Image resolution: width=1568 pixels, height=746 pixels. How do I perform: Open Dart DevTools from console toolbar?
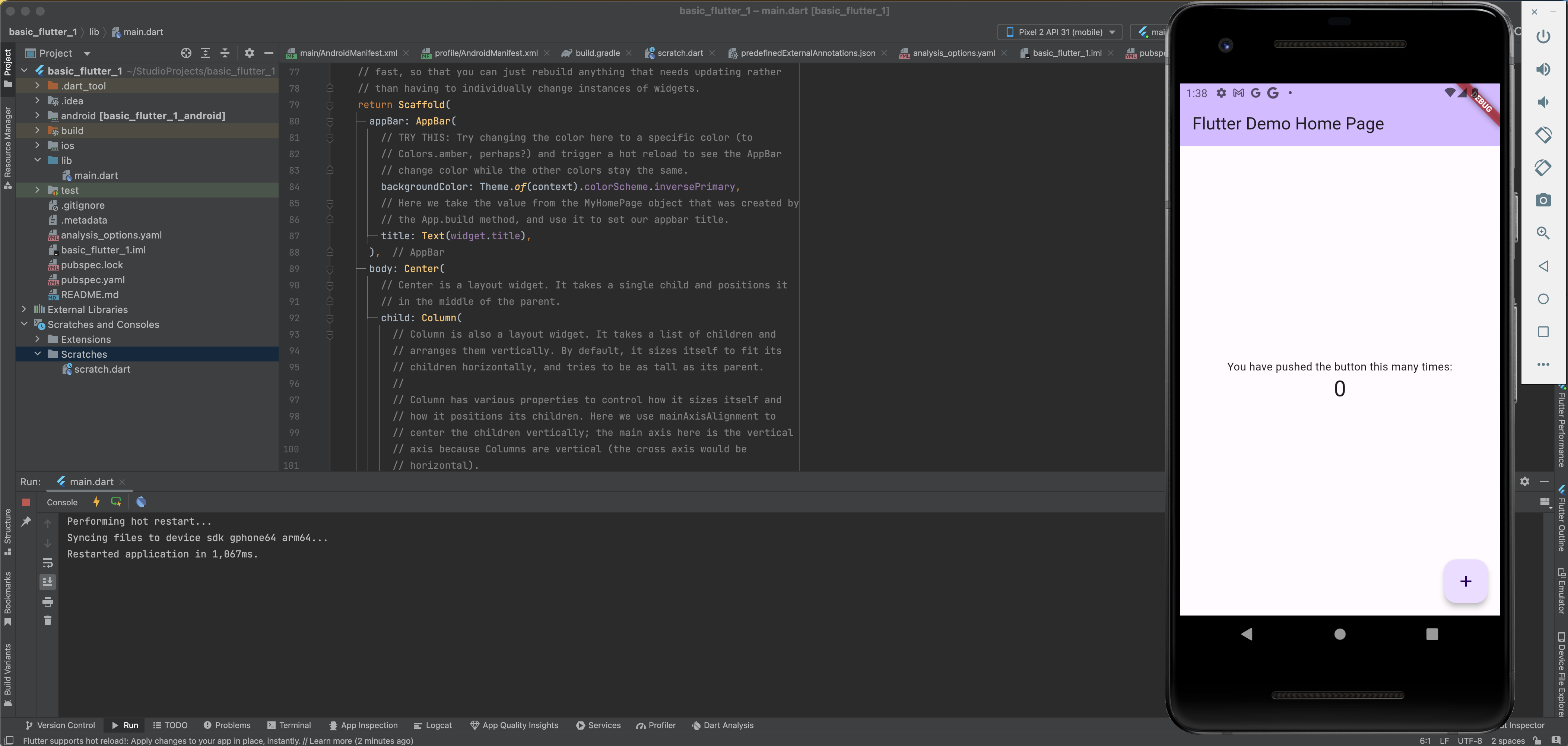click(x=141, y=502)
